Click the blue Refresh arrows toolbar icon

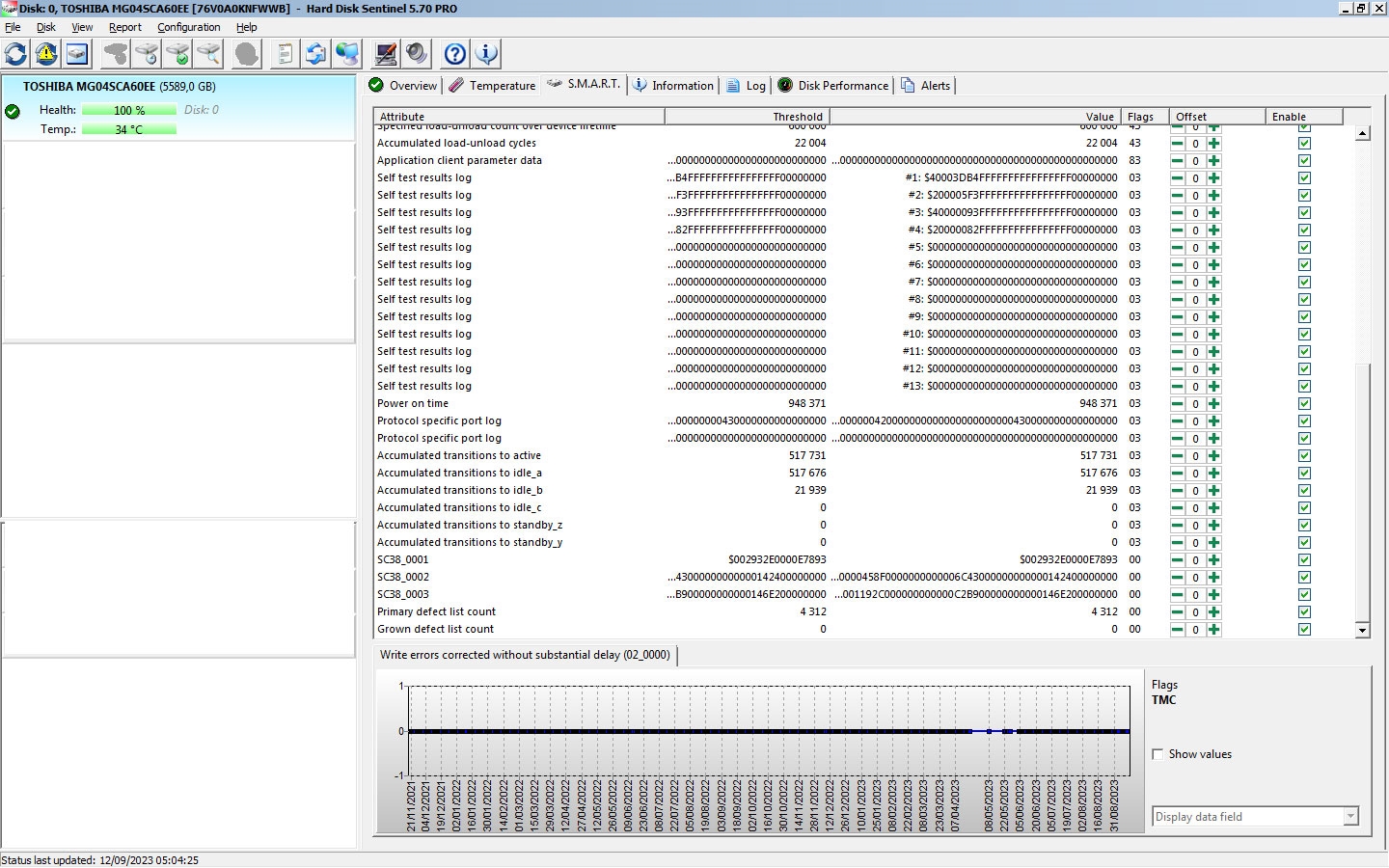[16, 54]
